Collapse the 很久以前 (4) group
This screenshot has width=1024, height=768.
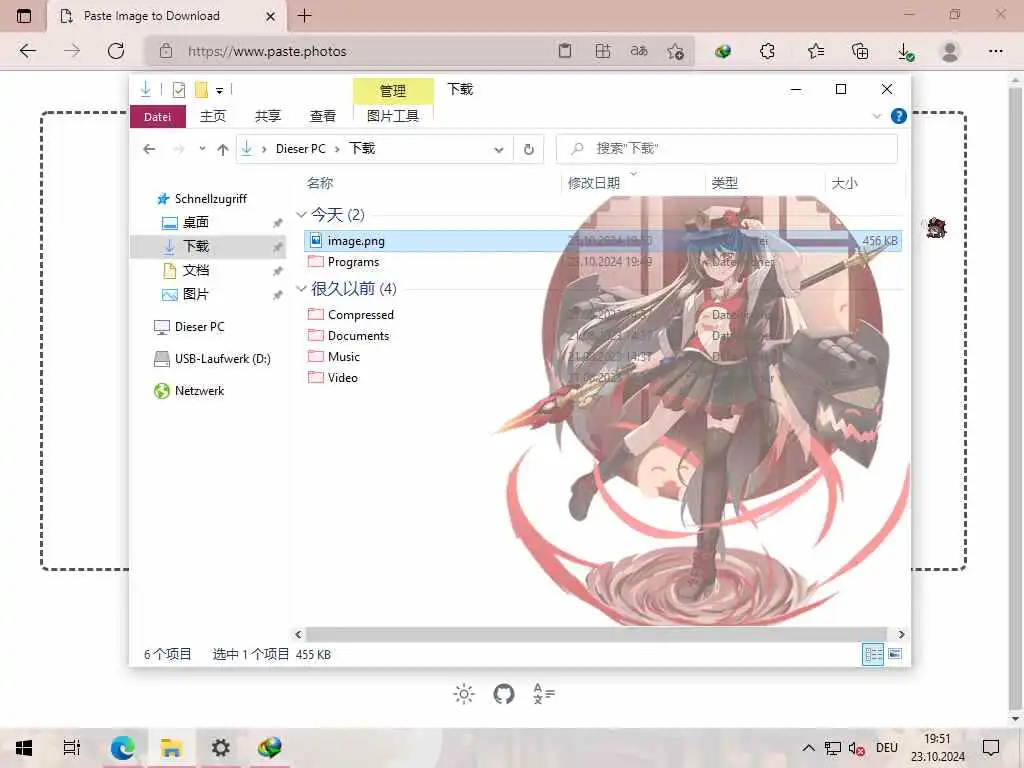point(301,288)
